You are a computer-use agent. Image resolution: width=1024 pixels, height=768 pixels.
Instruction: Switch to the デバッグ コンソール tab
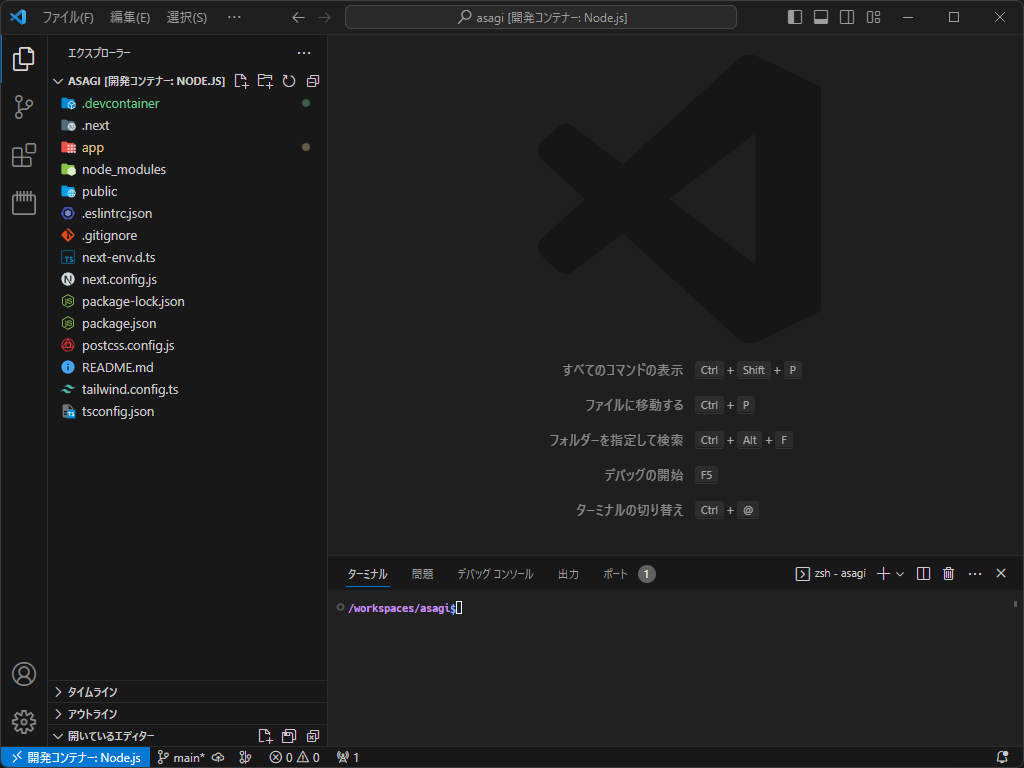click(495, 574)
